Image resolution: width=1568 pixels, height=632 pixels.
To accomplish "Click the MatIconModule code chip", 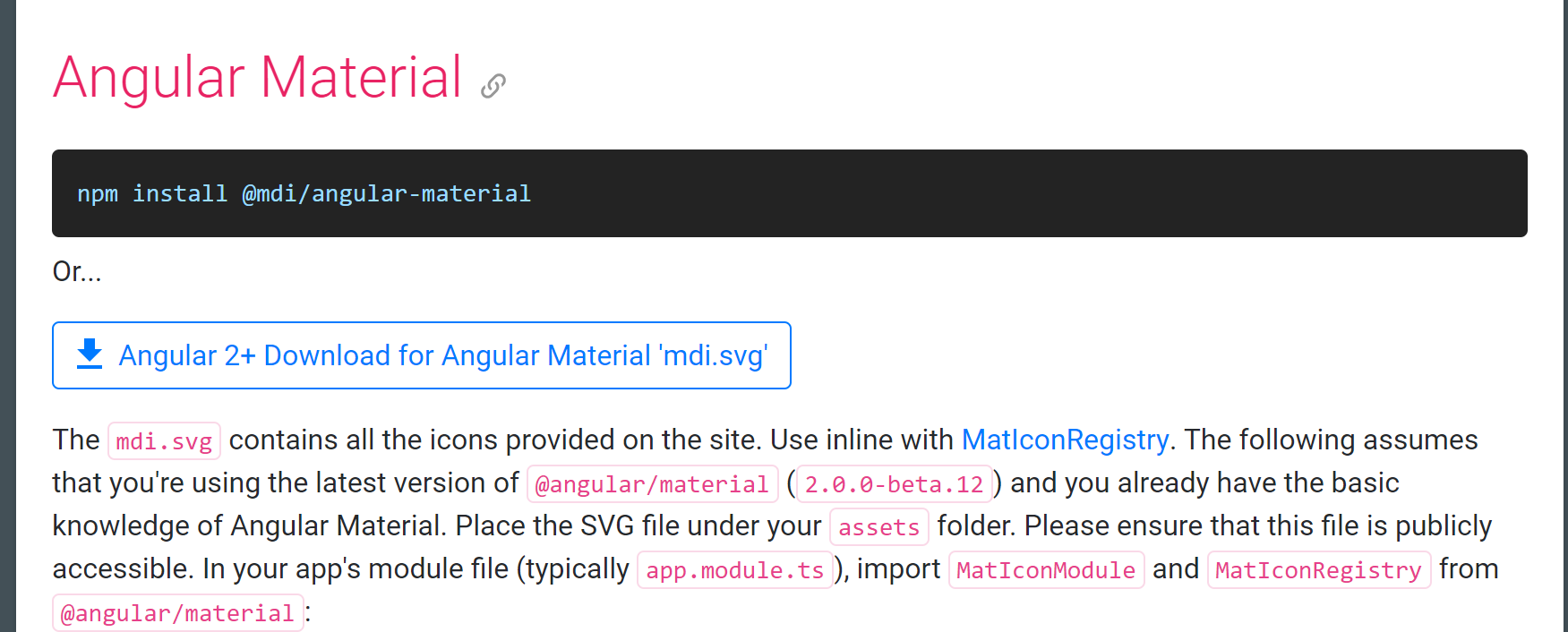I will [x=1046, y=569].
